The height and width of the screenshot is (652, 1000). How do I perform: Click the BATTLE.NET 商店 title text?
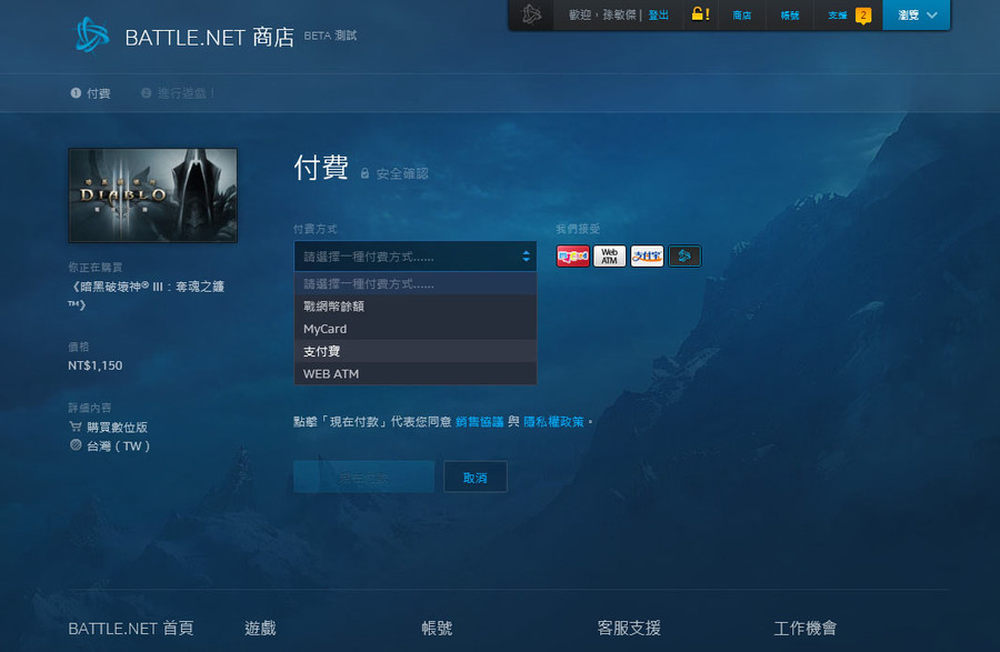click(210, 37)
